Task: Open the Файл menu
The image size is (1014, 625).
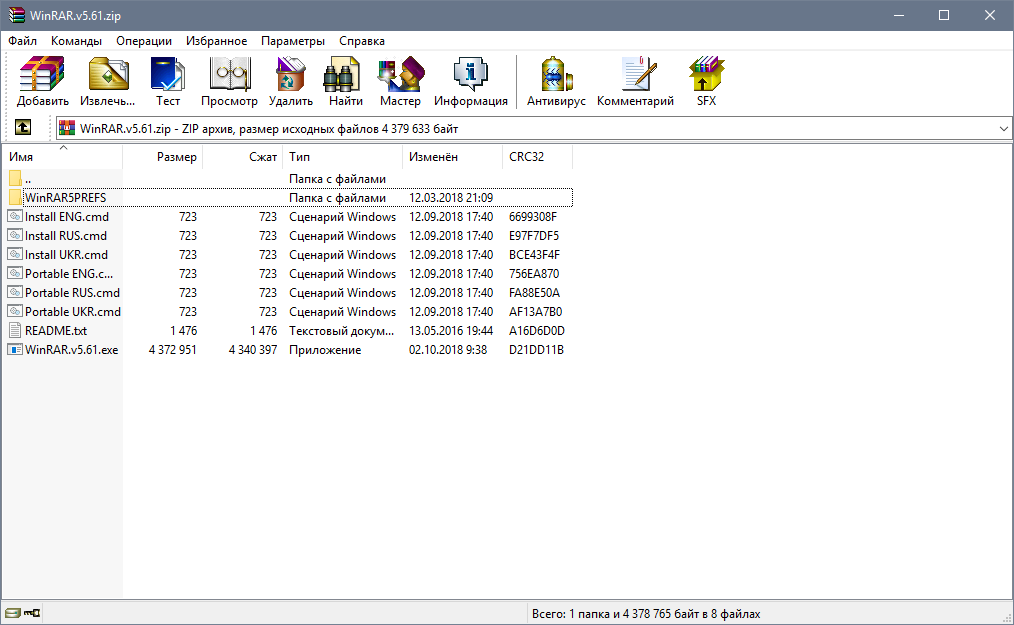Action: 23,41
